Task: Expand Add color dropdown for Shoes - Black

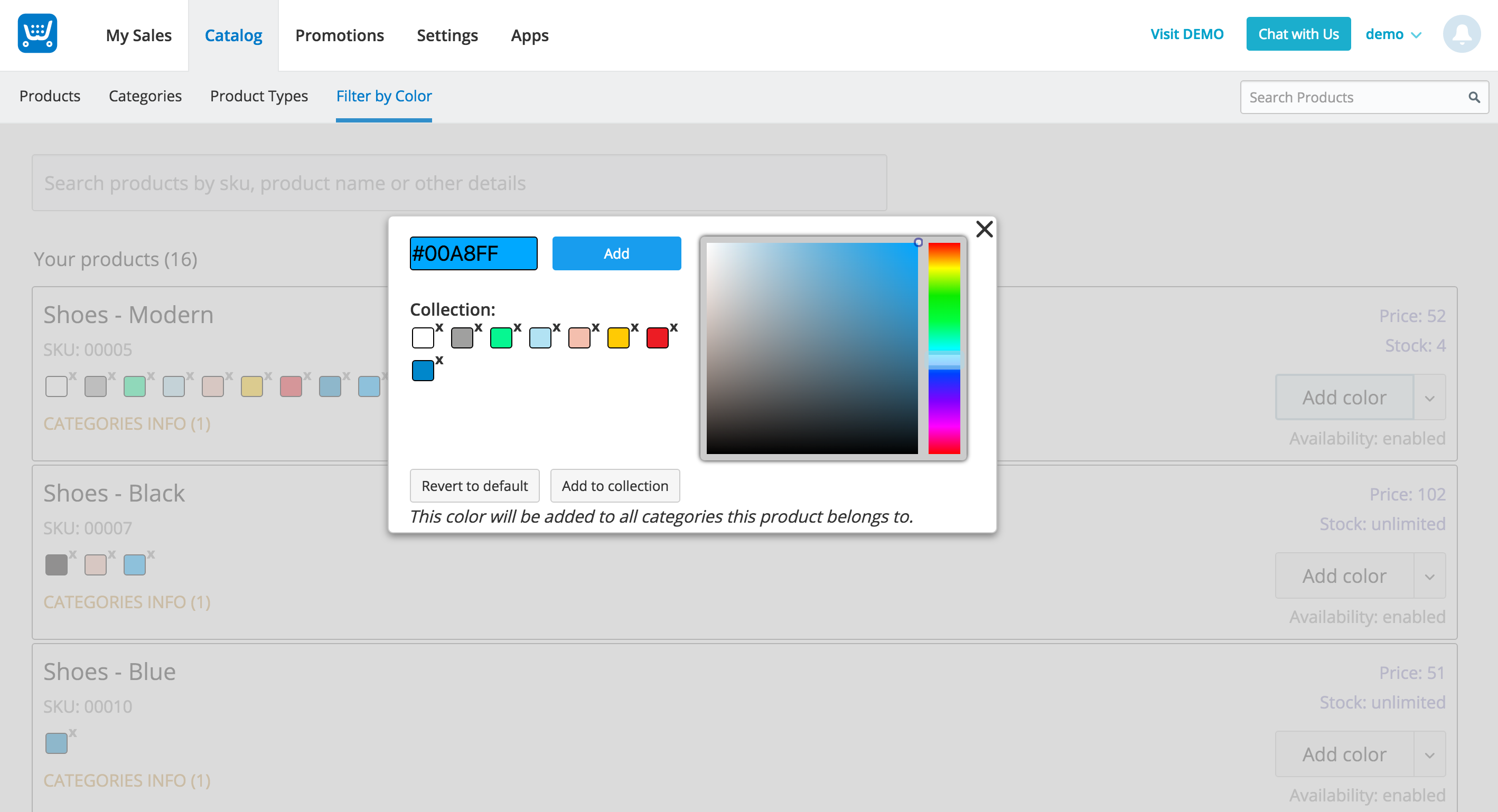Action: 1429,577
